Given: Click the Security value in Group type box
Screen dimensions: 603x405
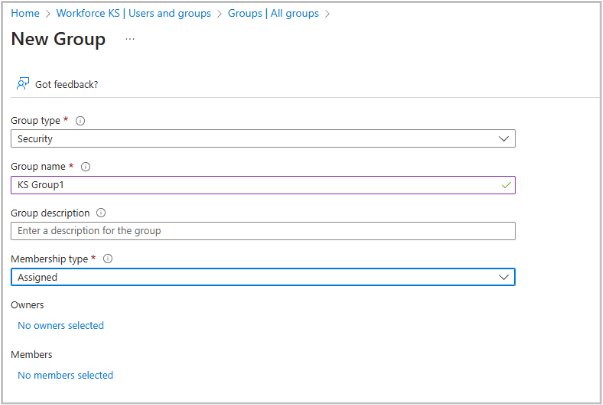Looking at the screenshot, I should [35, 139].
